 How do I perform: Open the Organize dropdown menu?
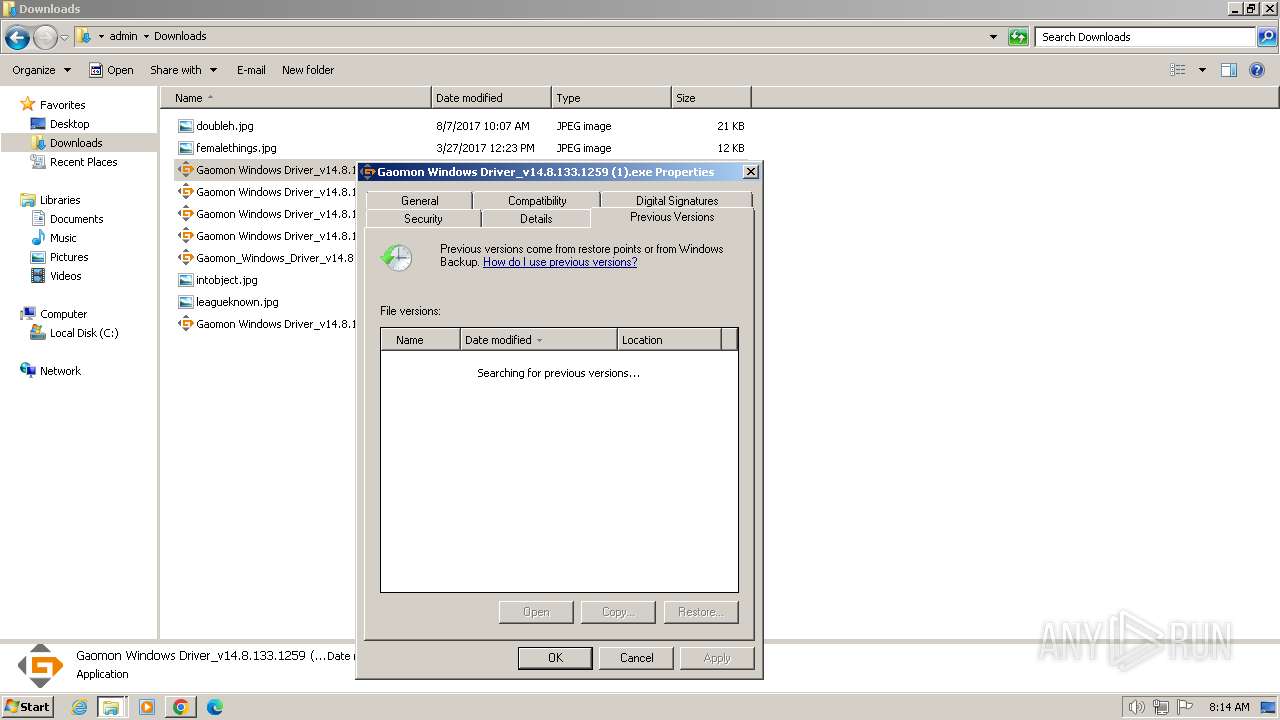click(41, 70)
